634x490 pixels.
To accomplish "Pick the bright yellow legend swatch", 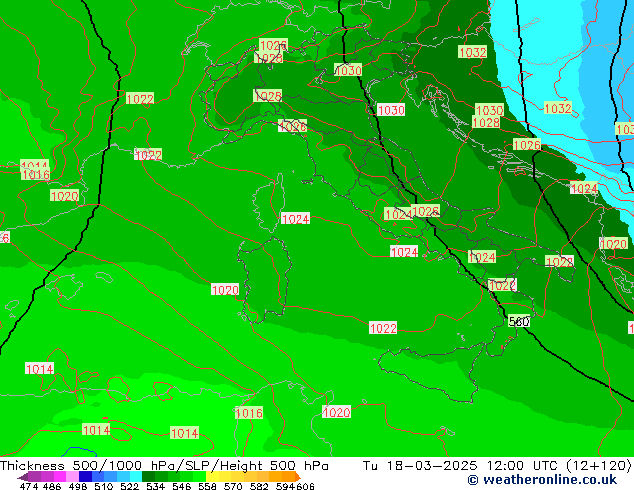I will (212, 477).
